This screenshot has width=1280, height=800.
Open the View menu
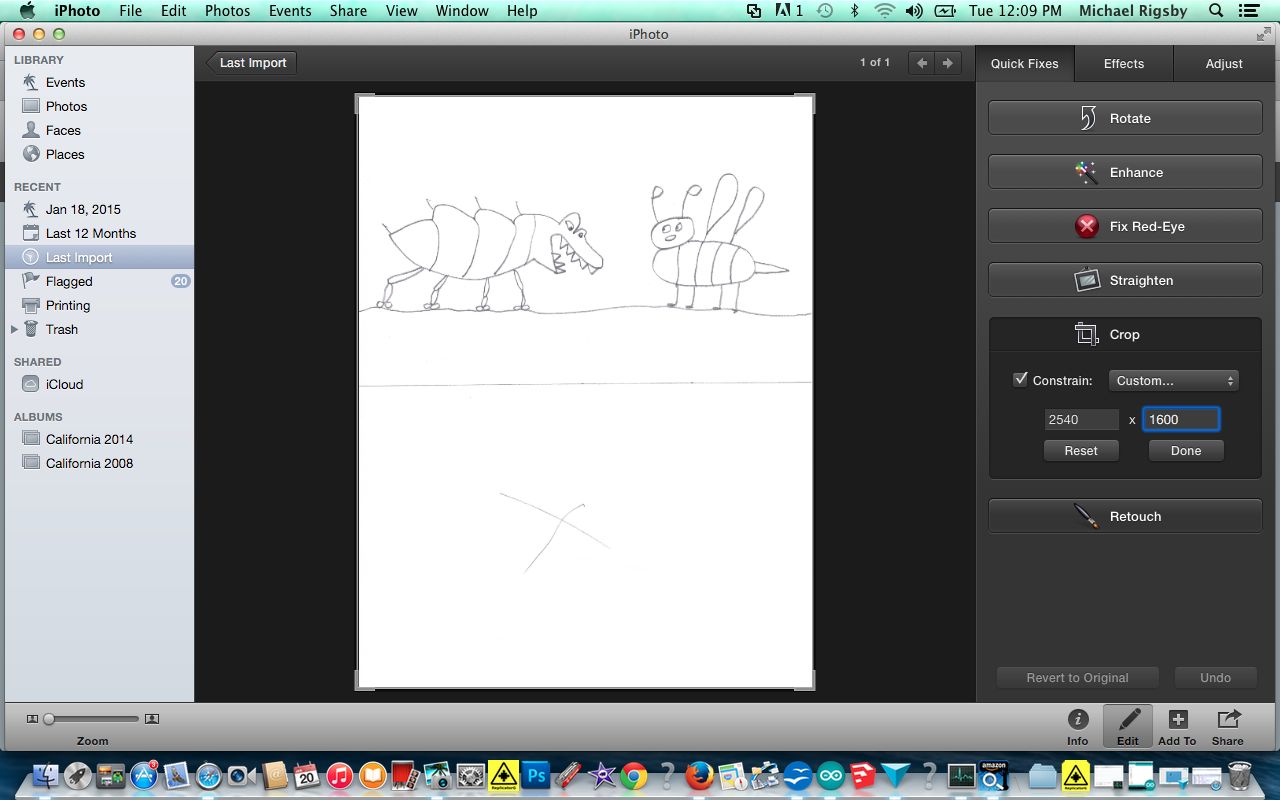click(401, 11)
